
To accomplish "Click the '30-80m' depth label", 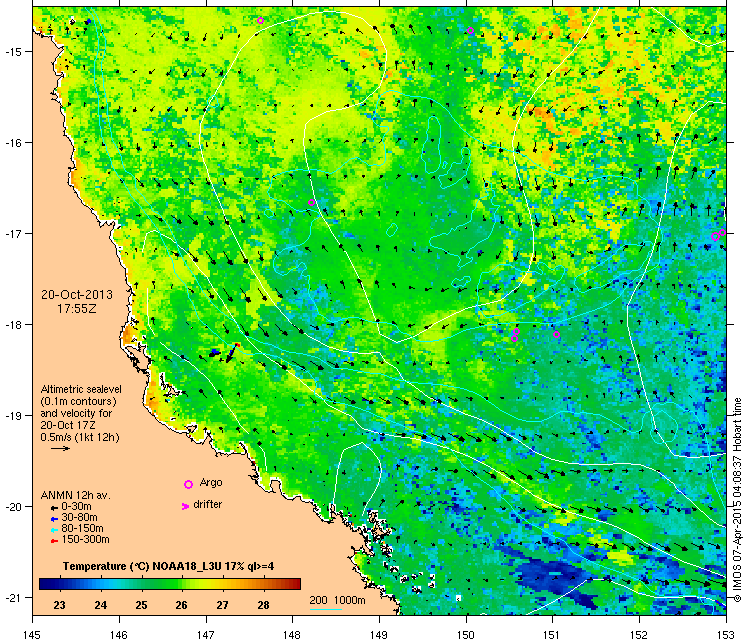I will 79,518.
